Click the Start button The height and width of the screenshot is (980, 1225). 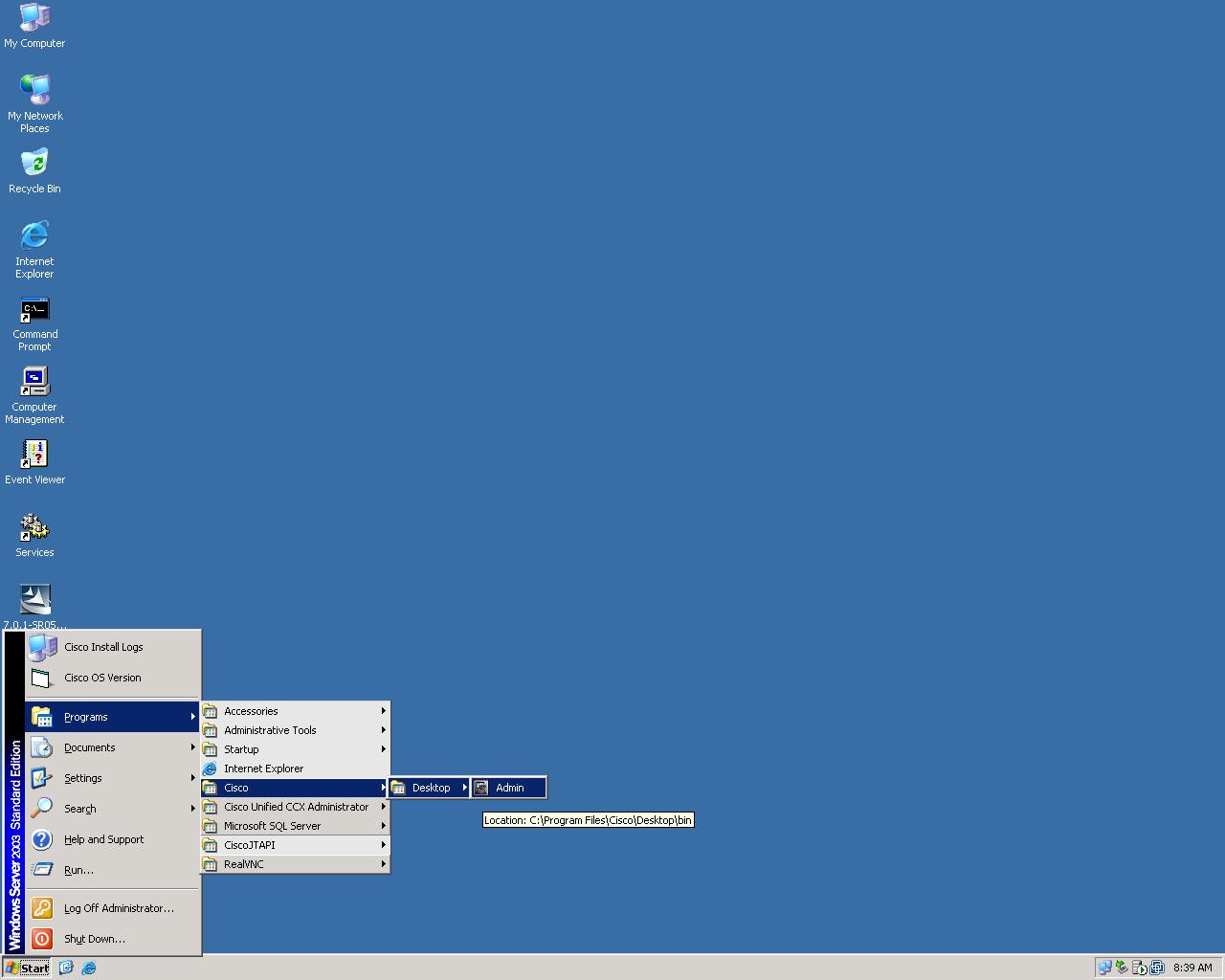[x=27, y=968]
